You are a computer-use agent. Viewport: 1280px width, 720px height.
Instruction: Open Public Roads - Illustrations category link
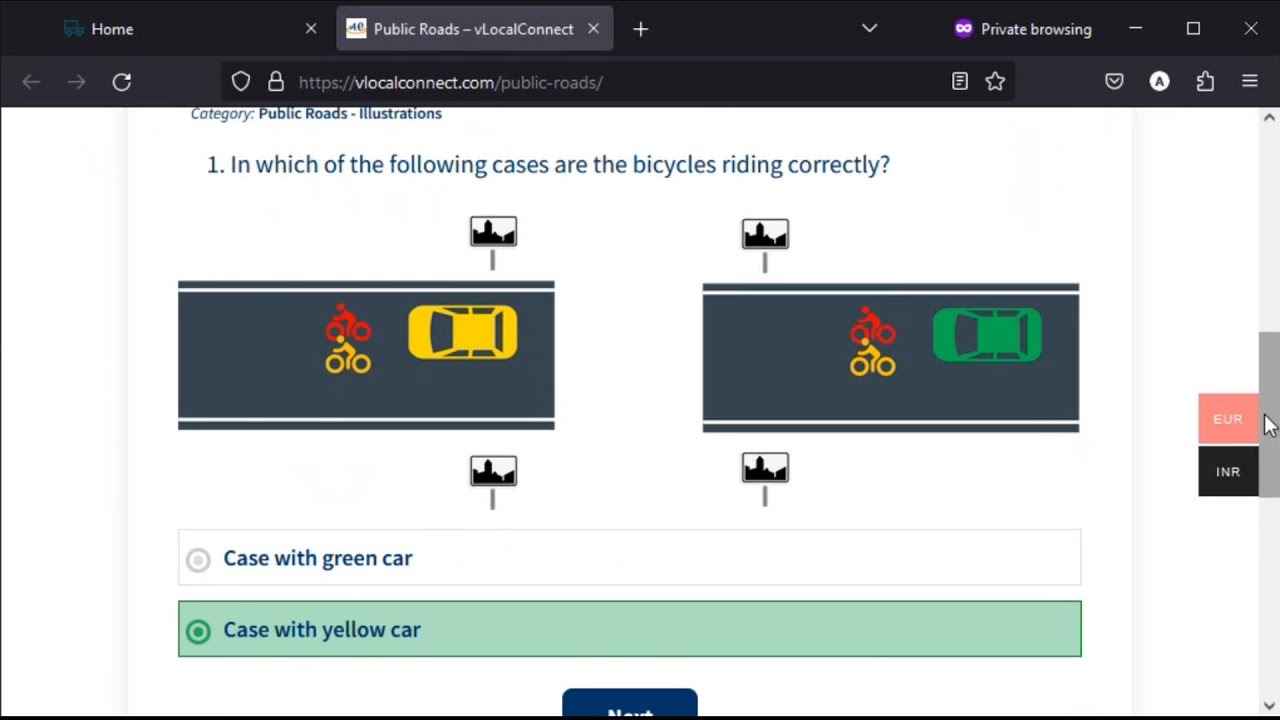[x=350, y=113]
